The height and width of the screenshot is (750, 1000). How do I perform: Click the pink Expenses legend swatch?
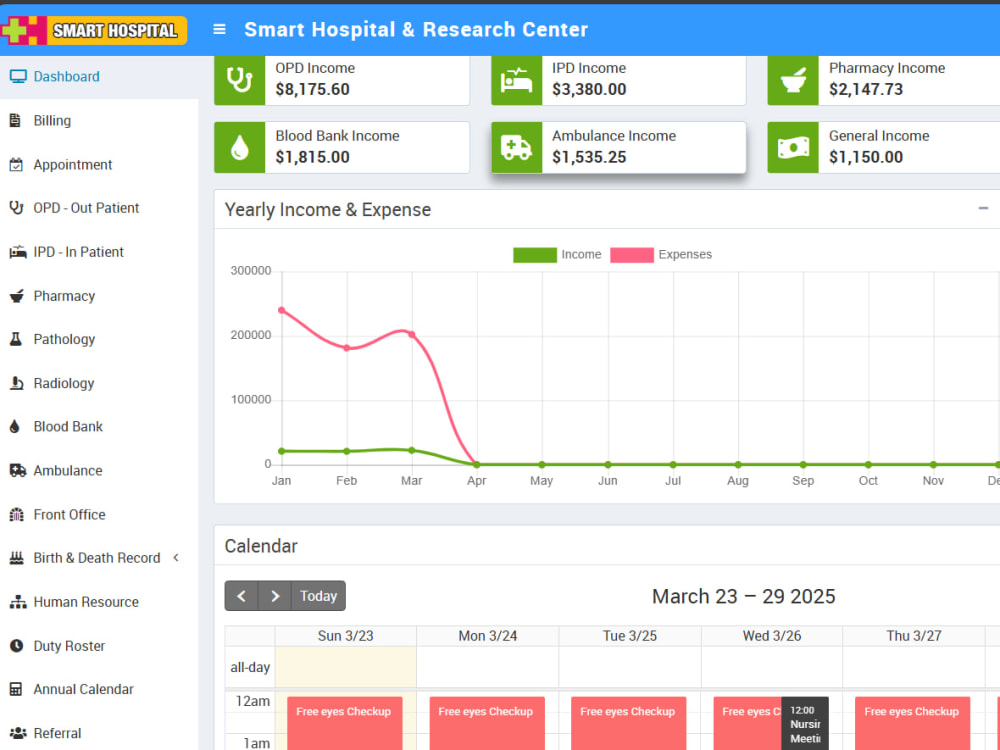pos(632,255)
